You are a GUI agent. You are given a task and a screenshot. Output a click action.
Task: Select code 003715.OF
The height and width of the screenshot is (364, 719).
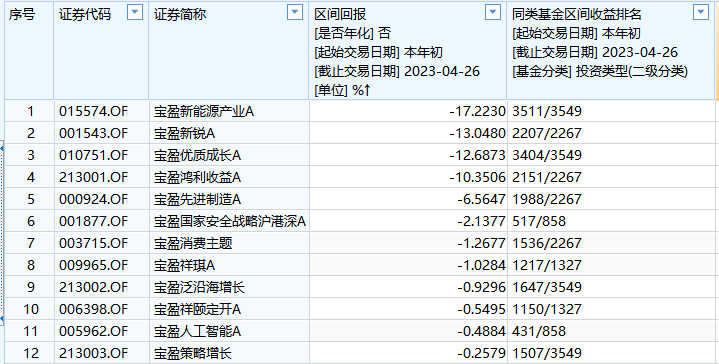point(93,243)
